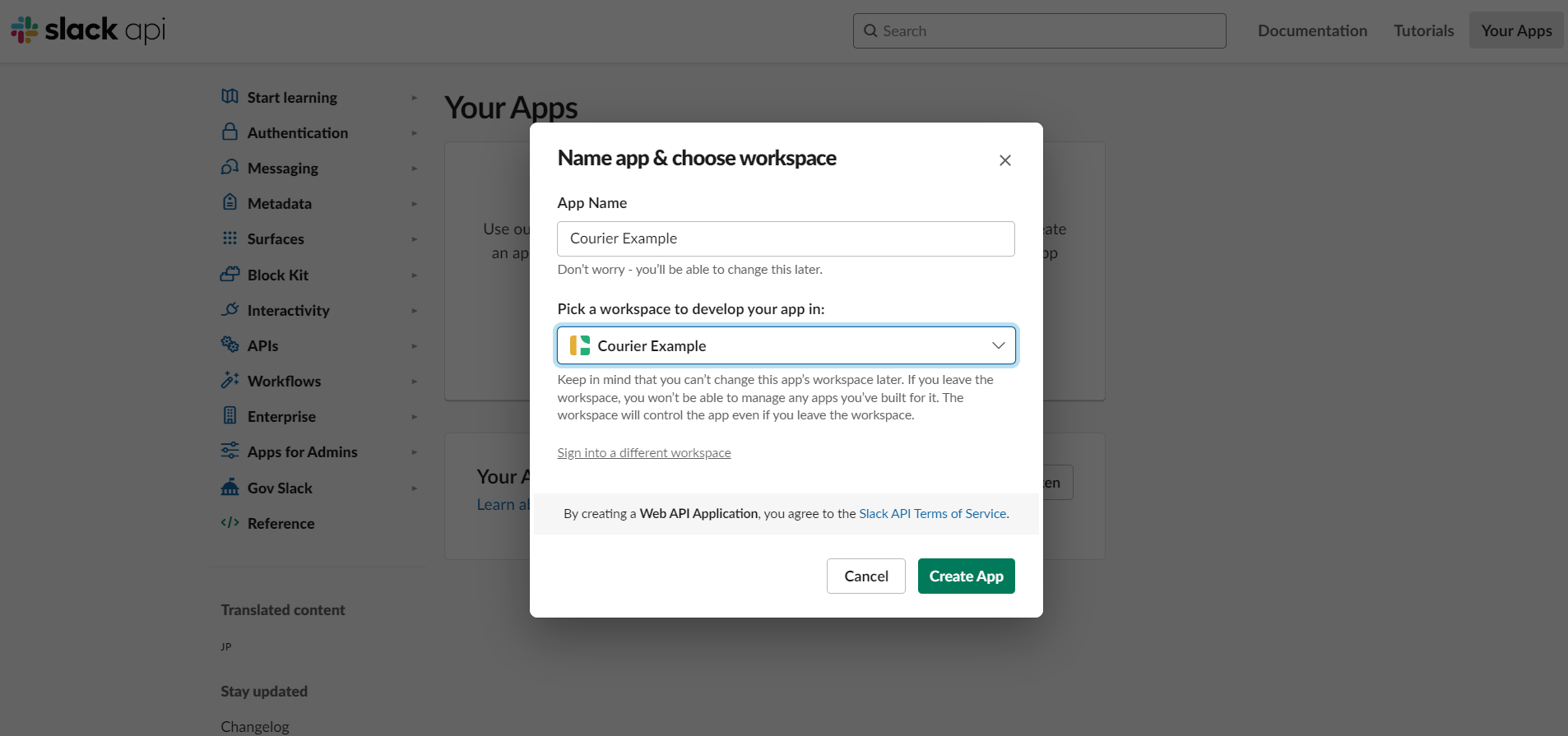Open the Your Apps nav tab
Viewport: 1568px width, 736px height.
pyautogui.click(x=1516, y=30)
